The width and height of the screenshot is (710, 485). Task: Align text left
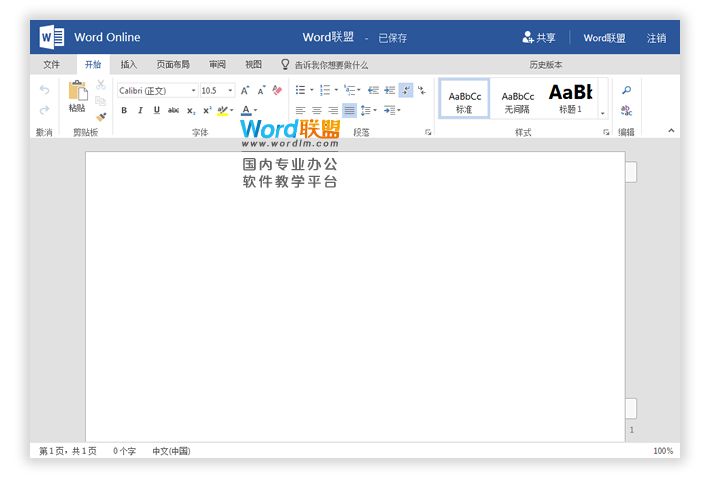300,110
